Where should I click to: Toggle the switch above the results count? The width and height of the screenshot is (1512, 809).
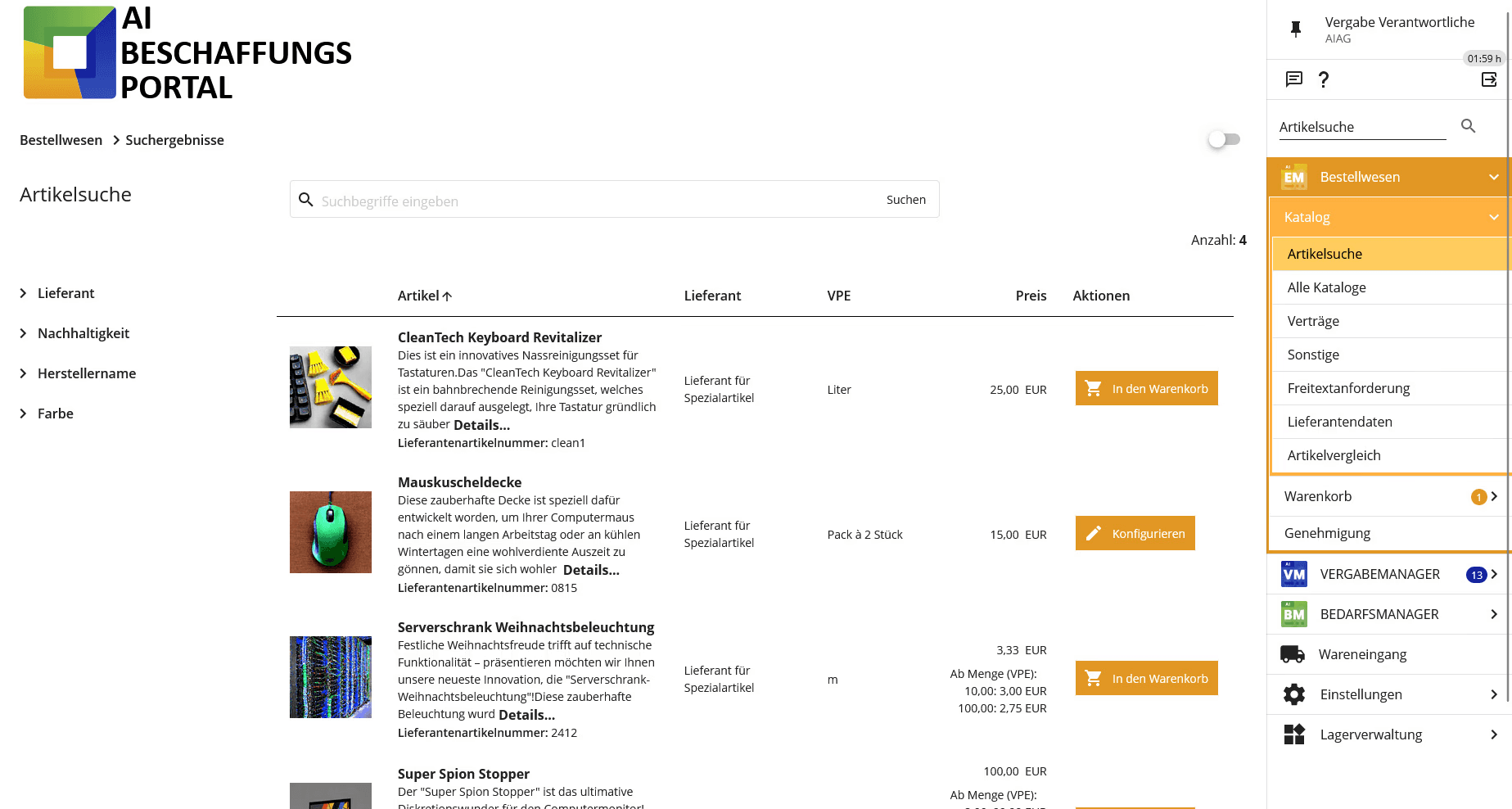[1225, 139]
